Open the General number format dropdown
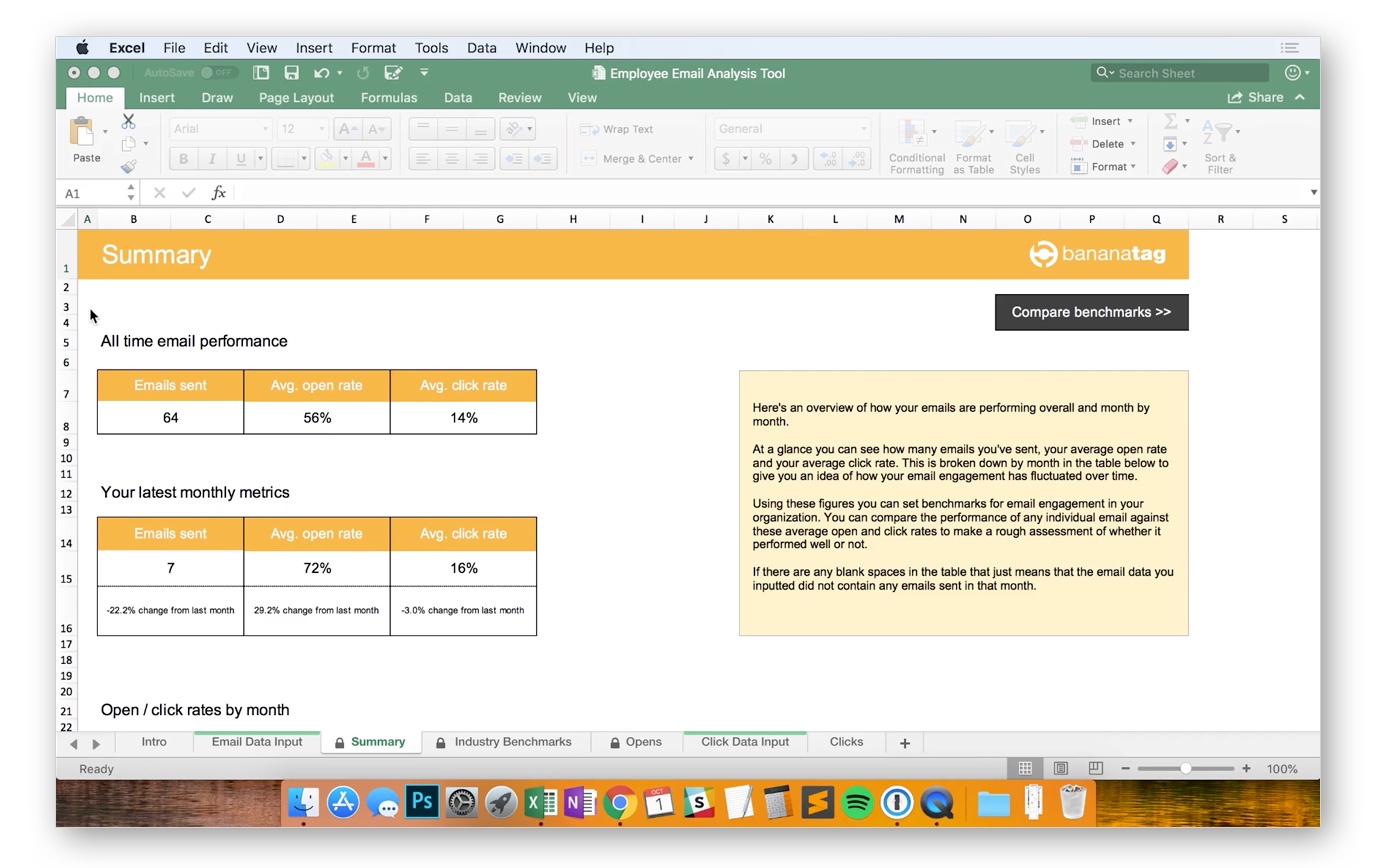Image resolution: width=1380 pixels, height=868 pixels. click(863, 129)
